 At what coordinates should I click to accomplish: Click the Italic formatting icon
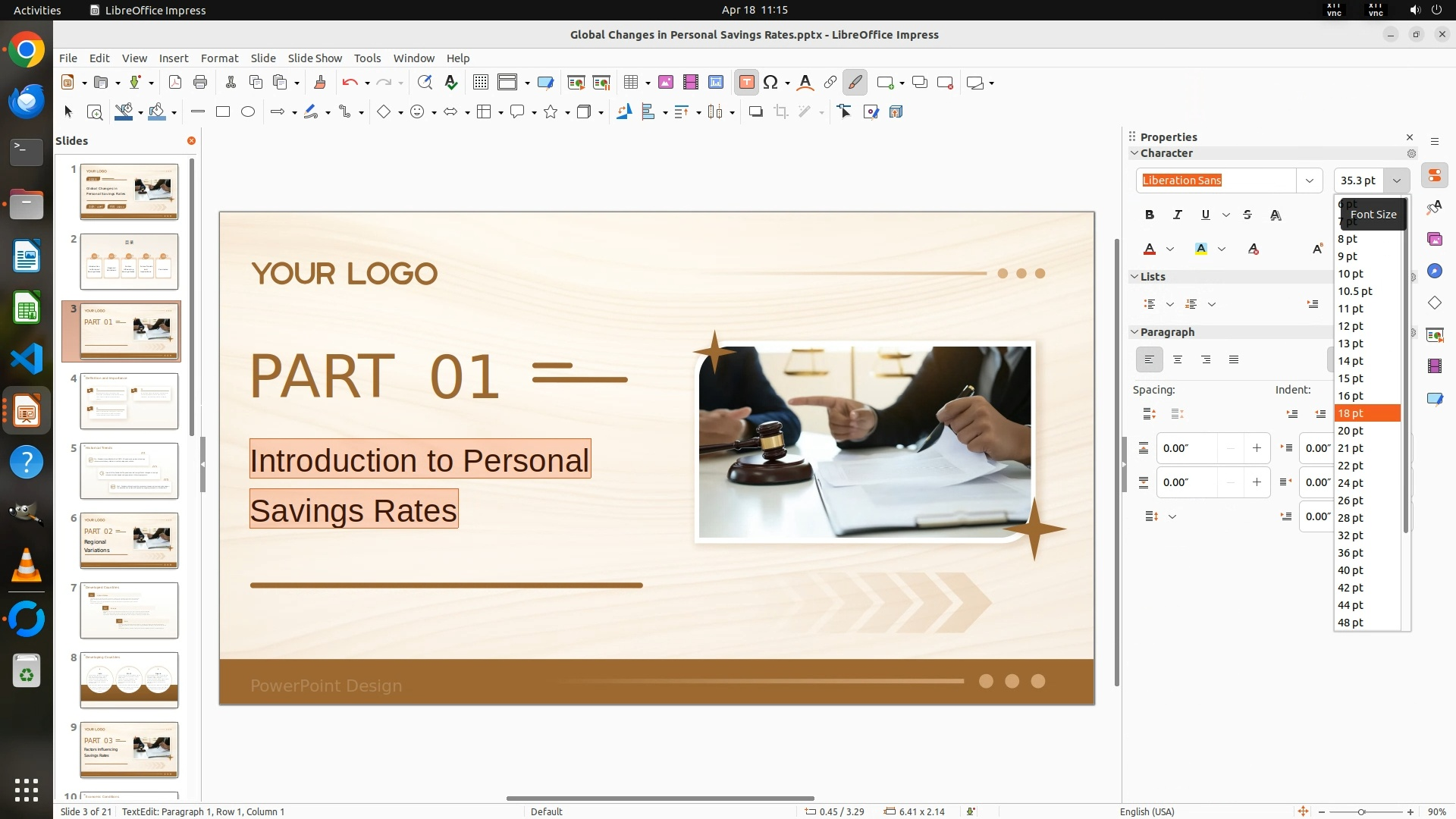click(x=1177, y=215)
